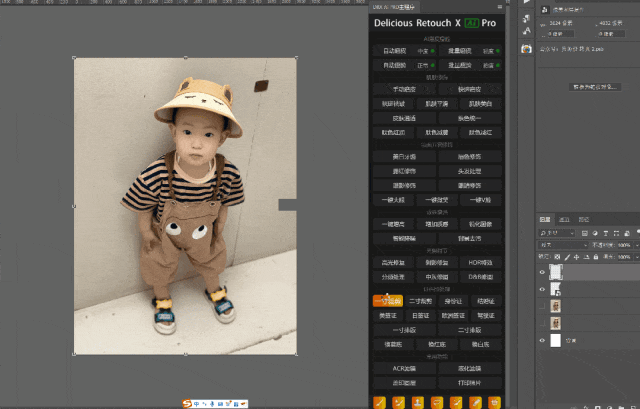Lock position move icon in Layers panel
This screenshot has width=640, height=409.
576,257
